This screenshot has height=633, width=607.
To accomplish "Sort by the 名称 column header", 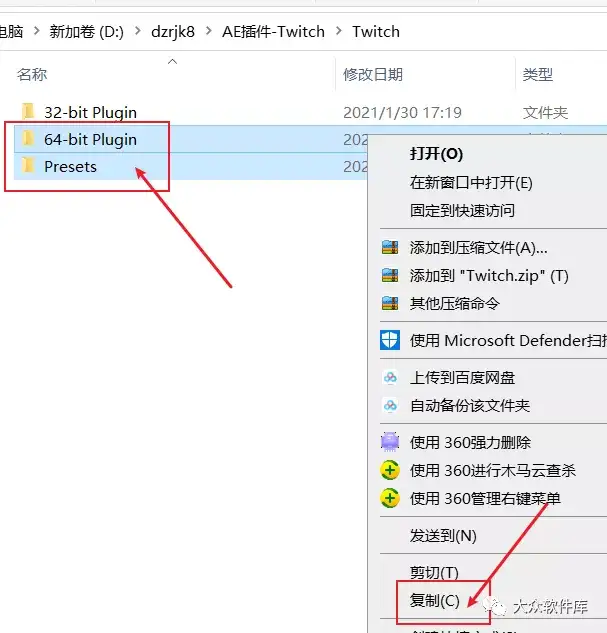I will [x=32, y=74].
